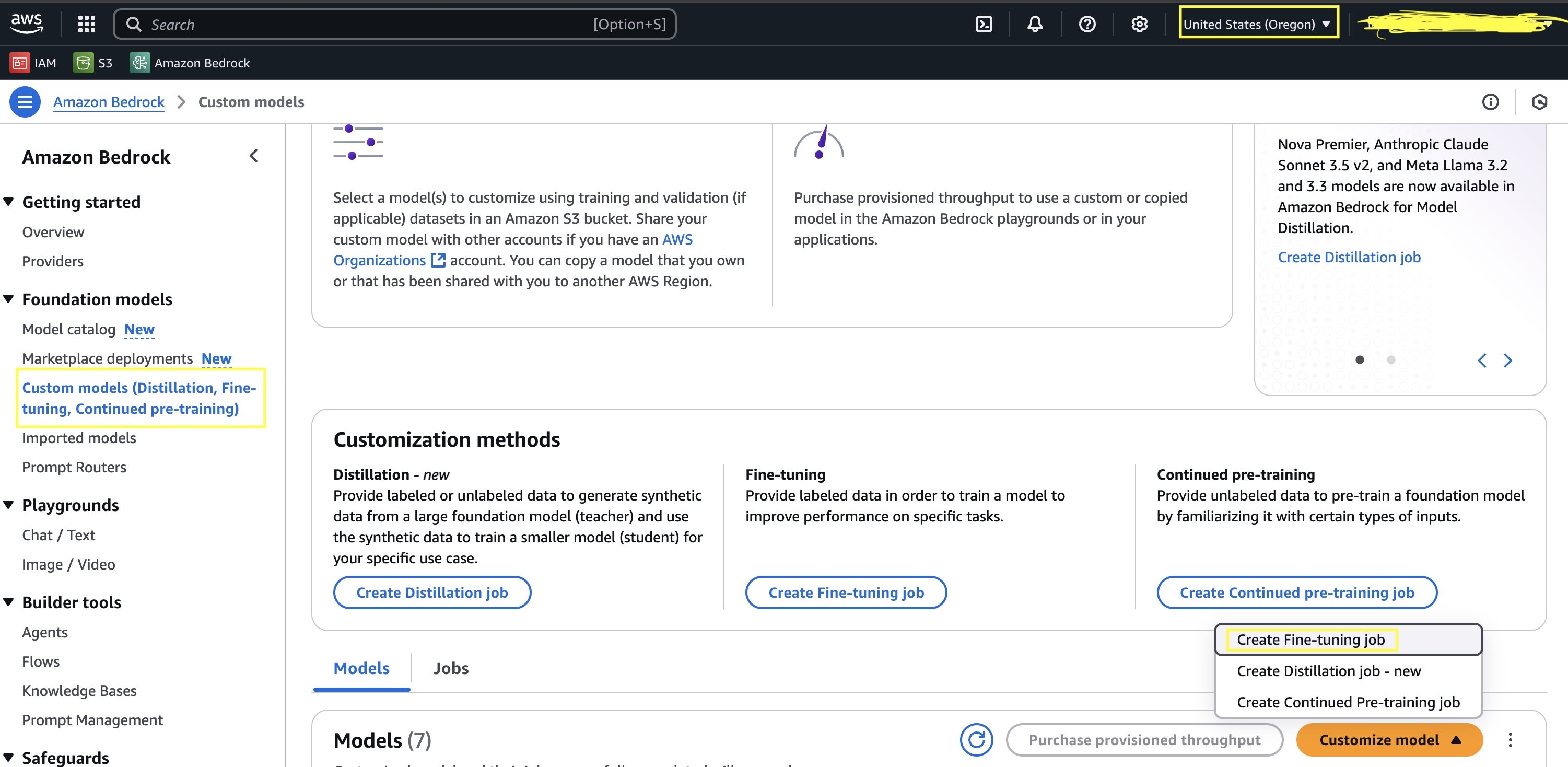Open Prompt Routers in sidebar
Screen dimensions: 1568x767
[74, 467]
